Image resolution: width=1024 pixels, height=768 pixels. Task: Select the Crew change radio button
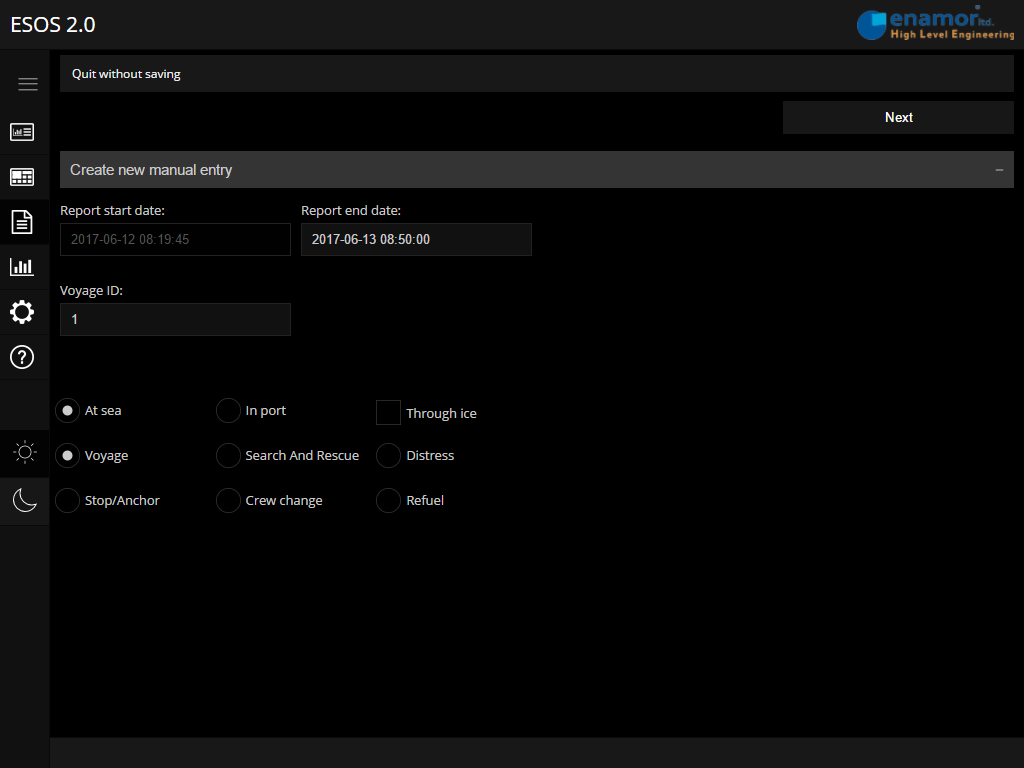[x=228, y=501]
